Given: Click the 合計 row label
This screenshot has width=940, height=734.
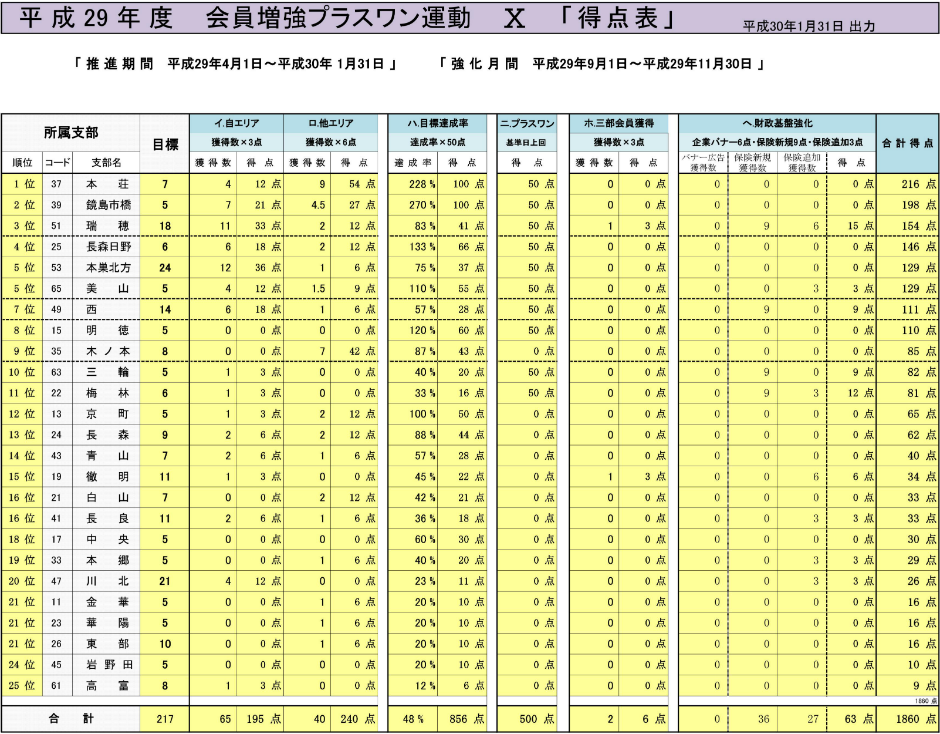Looking at the screenshot, I should pyautogui.click(x=71, y=718).
